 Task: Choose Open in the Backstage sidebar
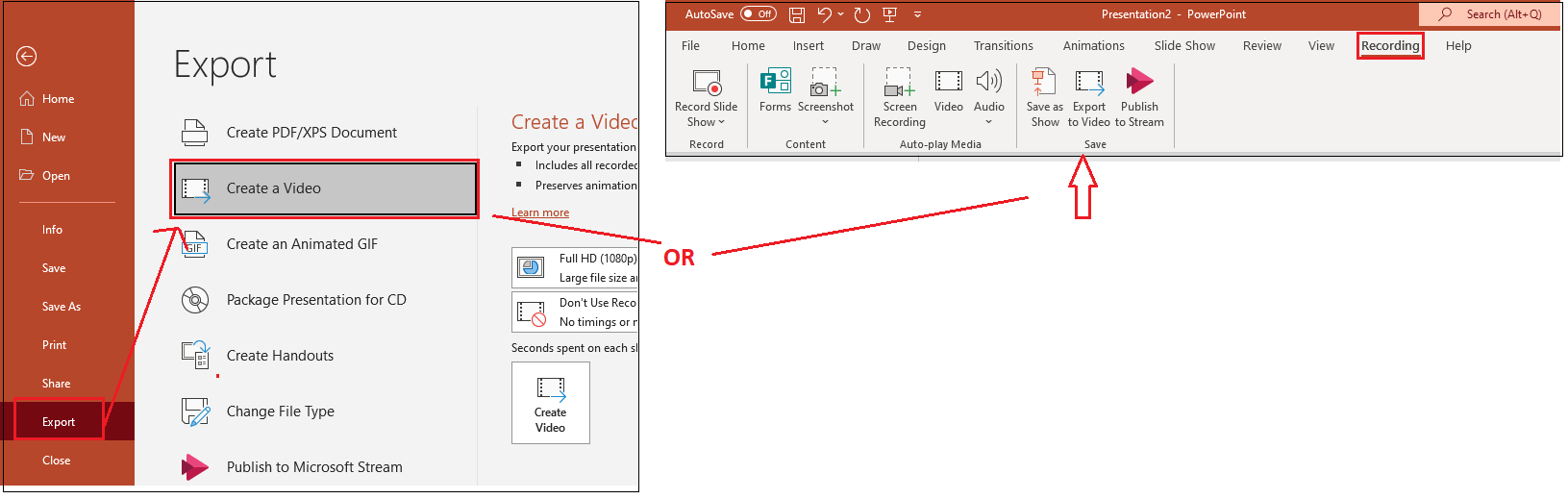click(45, 176)
